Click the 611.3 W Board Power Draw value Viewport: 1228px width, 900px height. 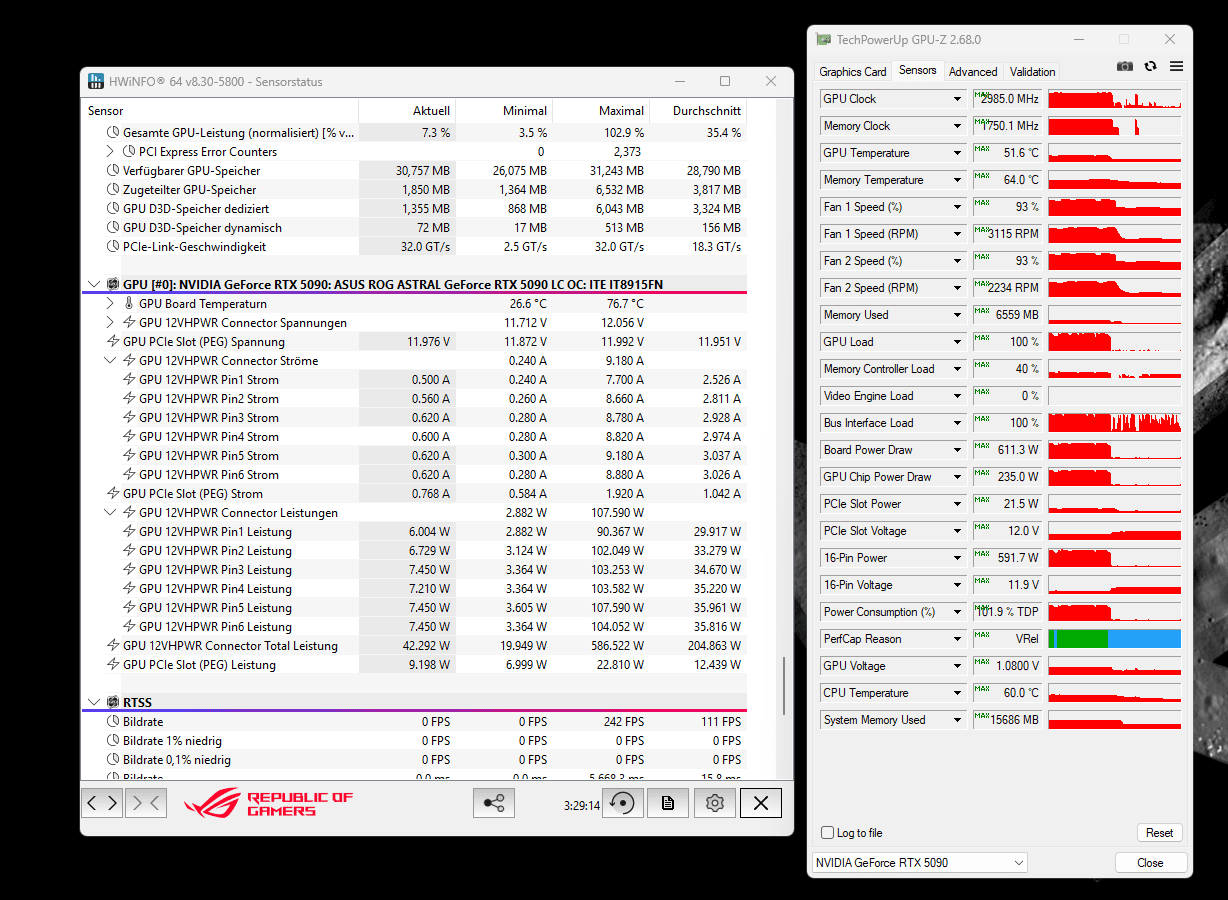(x=1007, y=450)
